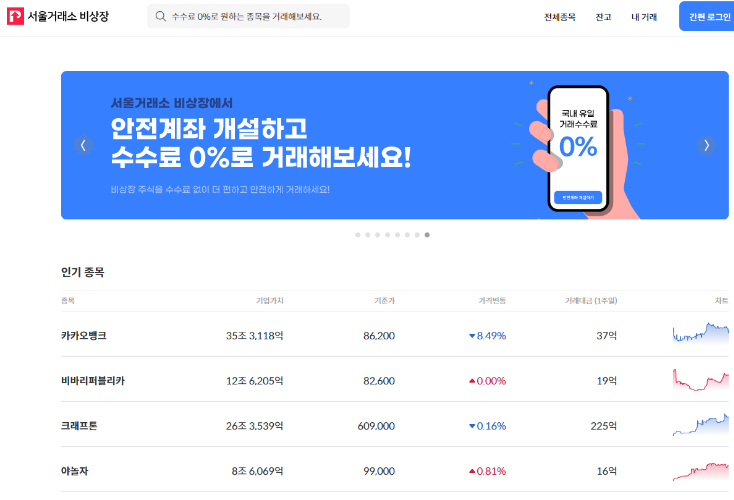The width and height of the screenshot is (734, 500).
Task: Click the 비바리퍼블리카 mini chart
Action: [701, 379]
